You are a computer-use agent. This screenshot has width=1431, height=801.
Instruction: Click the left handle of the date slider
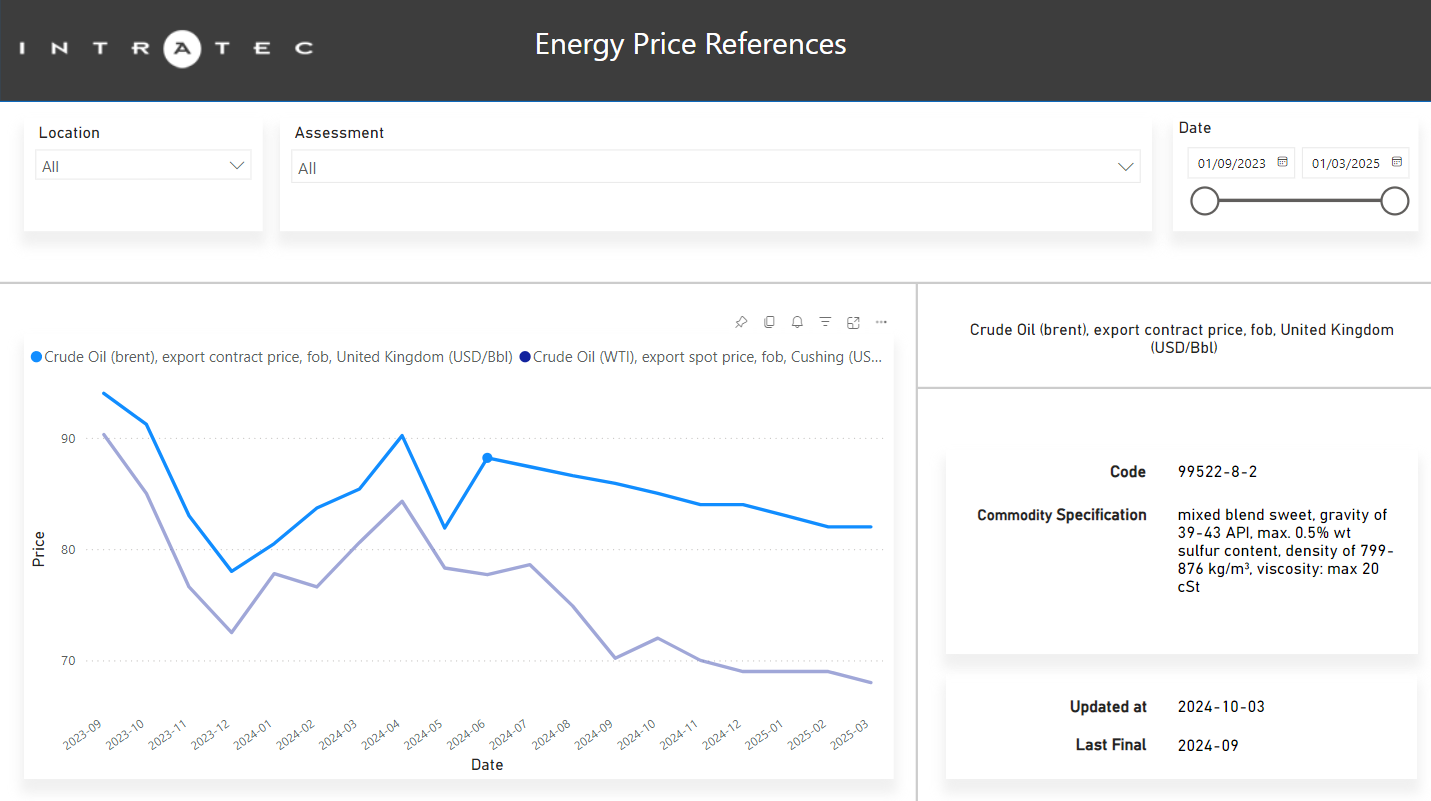pyautogui.click(x=1205, y=201)
